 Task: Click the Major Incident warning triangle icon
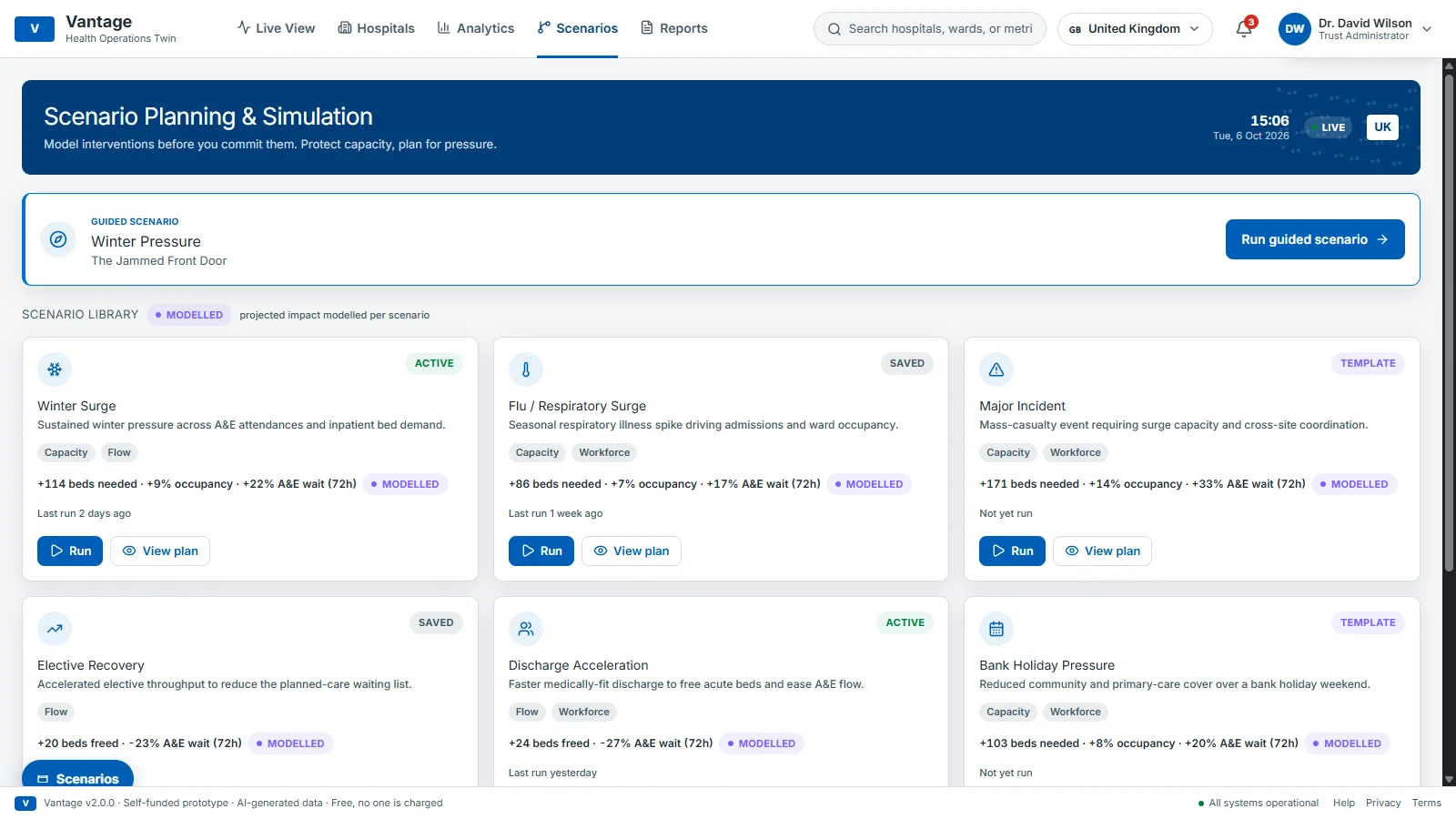(x=996, y=369)
